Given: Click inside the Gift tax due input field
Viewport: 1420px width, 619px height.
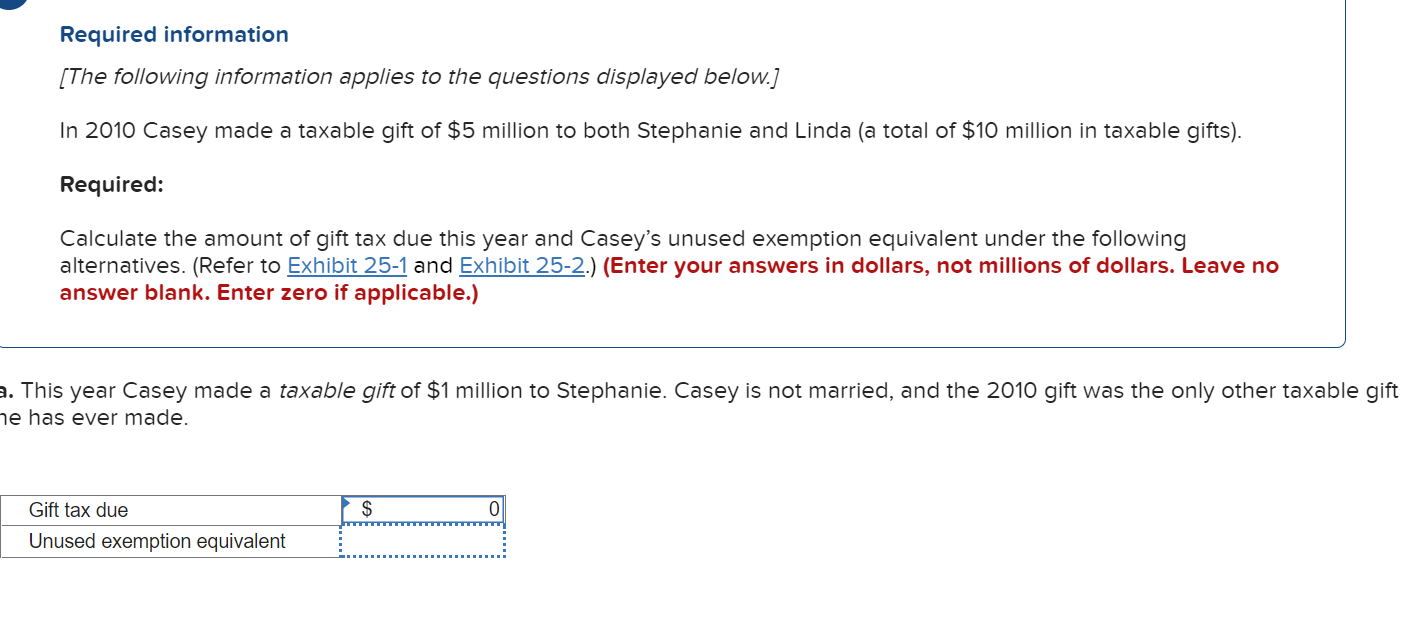Looking at the screenshot, I should point(430,509).
